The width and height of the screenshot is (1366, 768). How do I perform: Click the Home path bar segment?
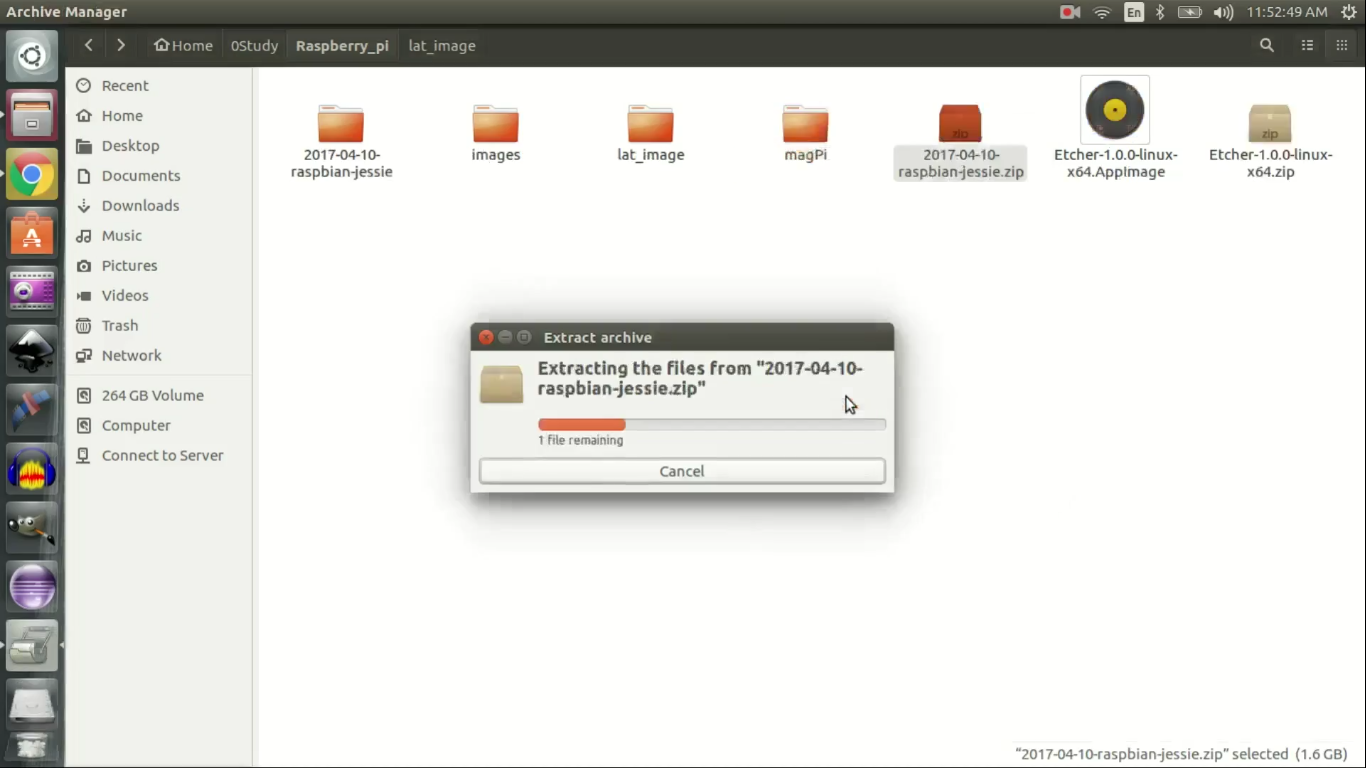pos(183,45)
